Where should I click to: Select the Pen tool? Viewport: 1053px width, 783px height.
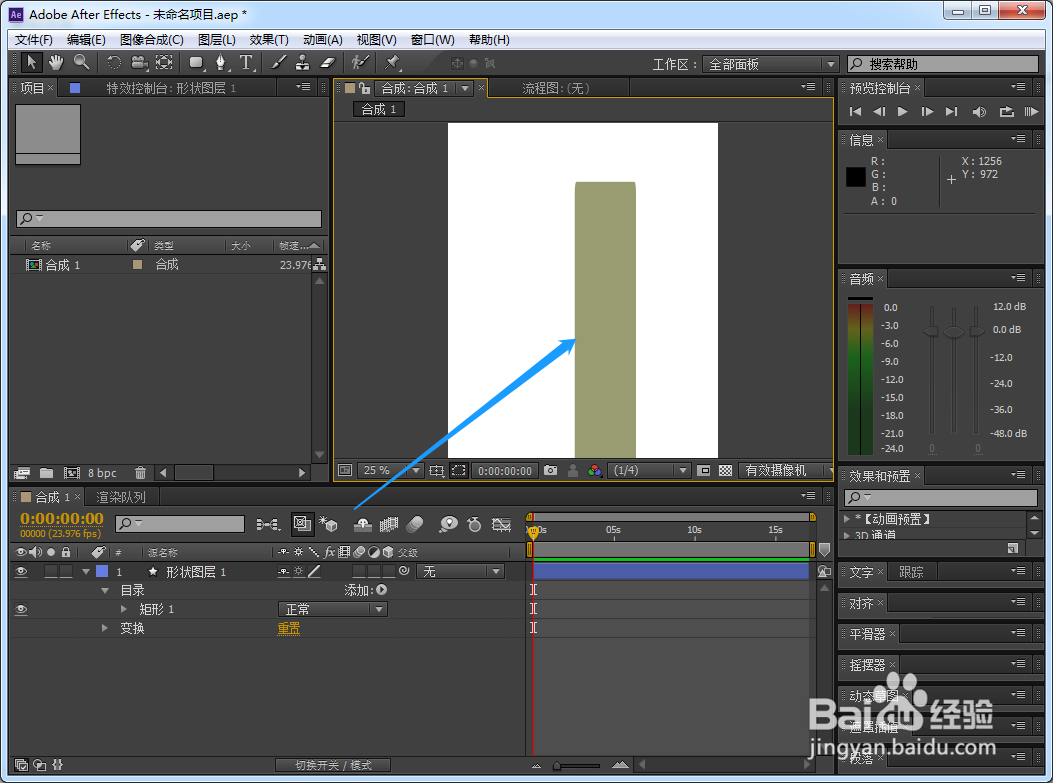point(220,62)
